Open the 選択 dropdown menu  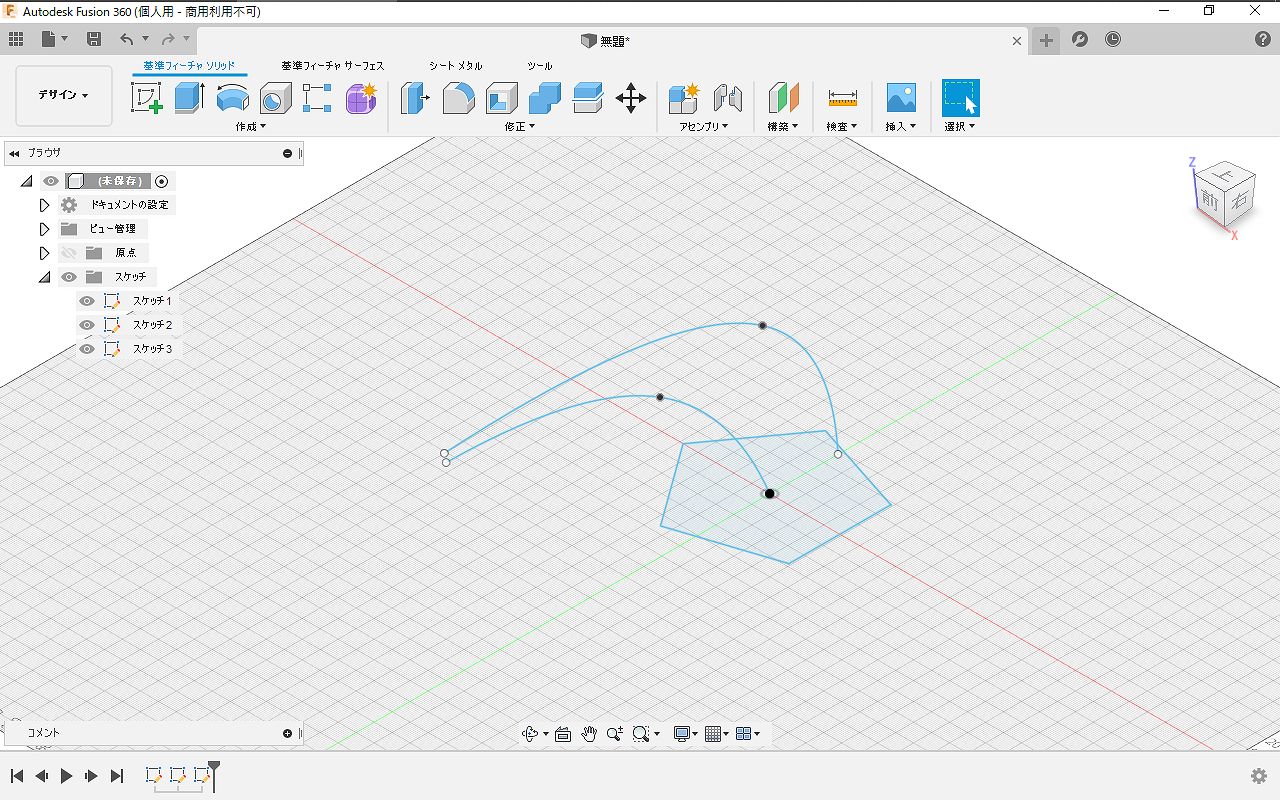[960, 127]
